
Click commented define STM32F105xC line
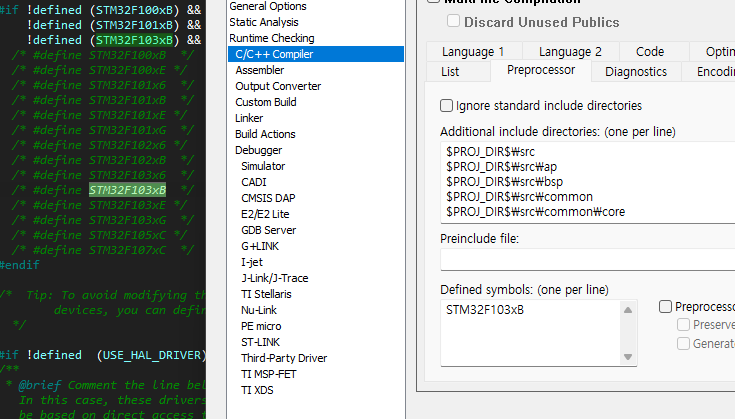click(99, 235)
